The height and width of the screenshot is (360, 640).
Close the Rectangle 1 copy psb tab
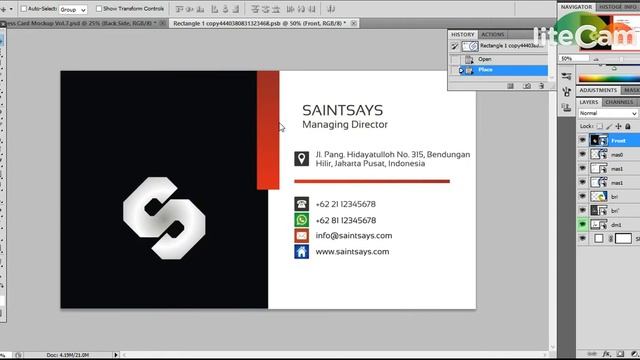click(353, 23)
